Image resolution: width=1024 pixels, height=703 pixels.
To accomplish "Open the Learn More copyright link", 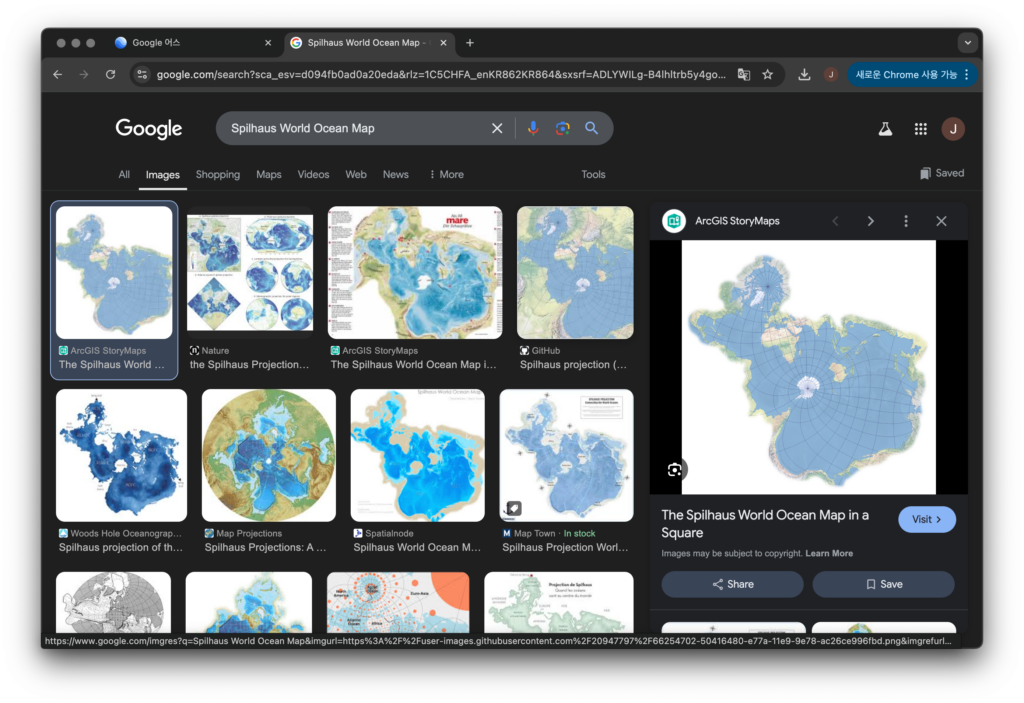I will click(x=829, y=553).
